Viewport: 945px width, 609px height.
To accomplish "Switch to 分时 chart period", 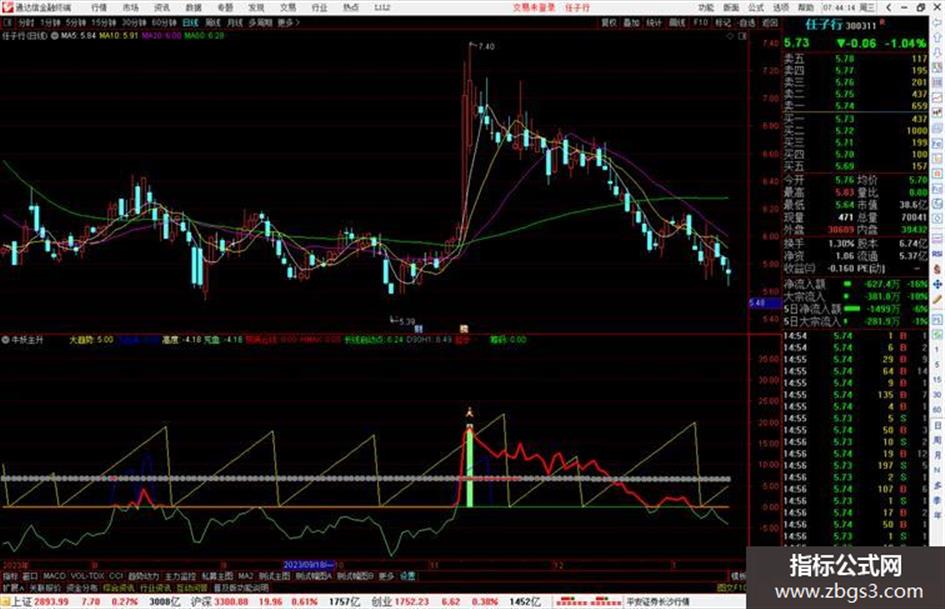I will (x=26, y=22).
